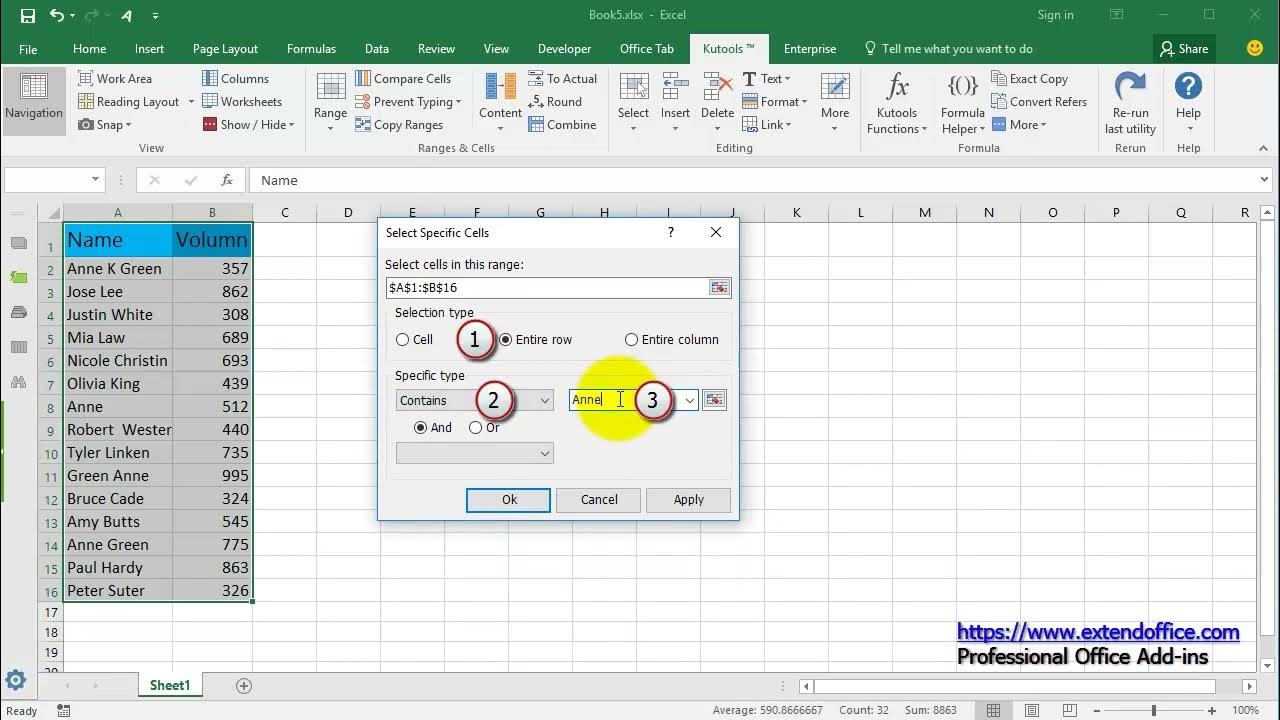The image size is (1280, 720).
Task: Switch to the Home tab
Action: tap(89, 48)
